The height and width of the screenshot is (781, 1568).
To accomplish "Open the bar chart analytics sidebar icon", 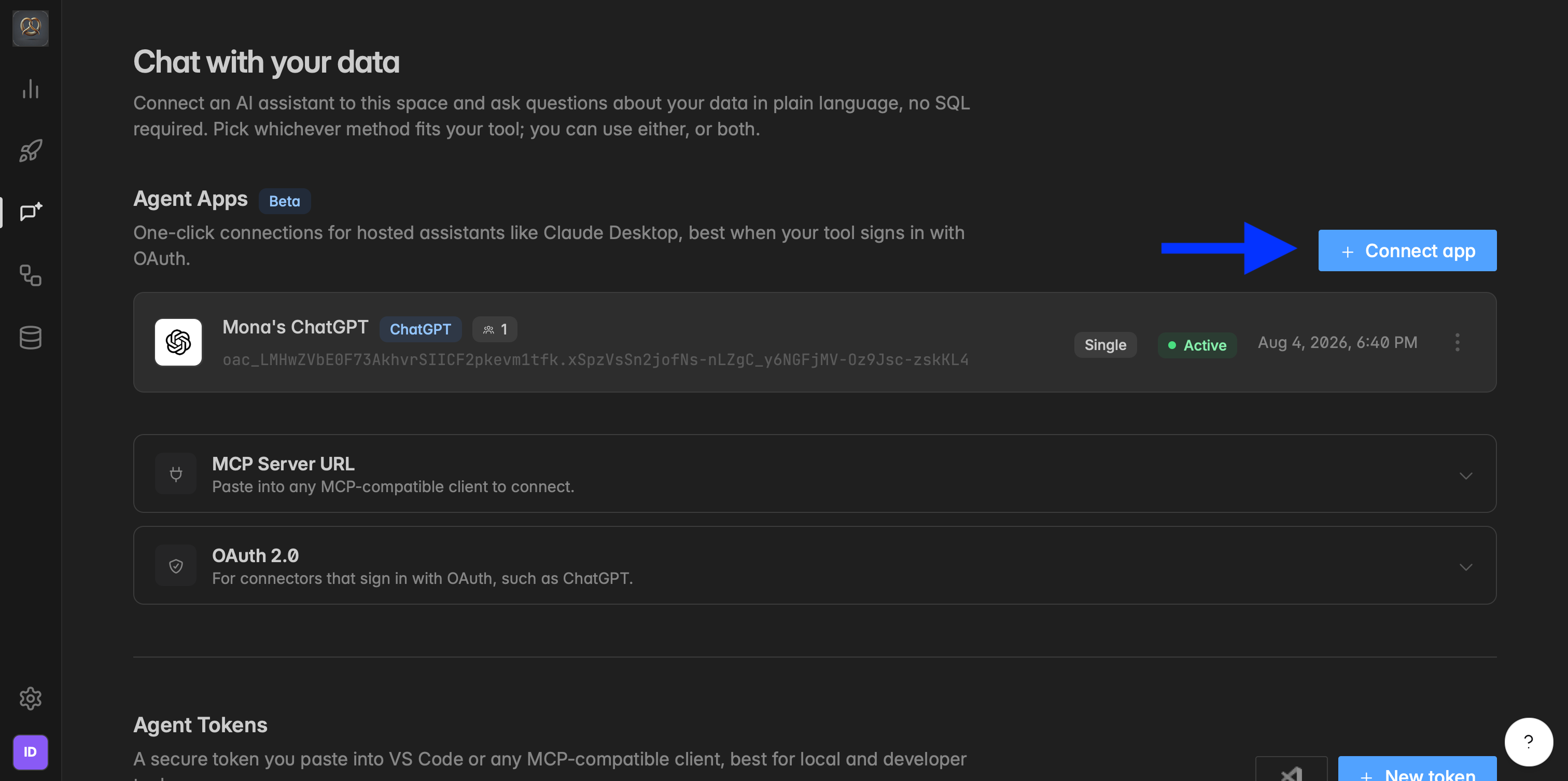I will [x=31, y=89].
